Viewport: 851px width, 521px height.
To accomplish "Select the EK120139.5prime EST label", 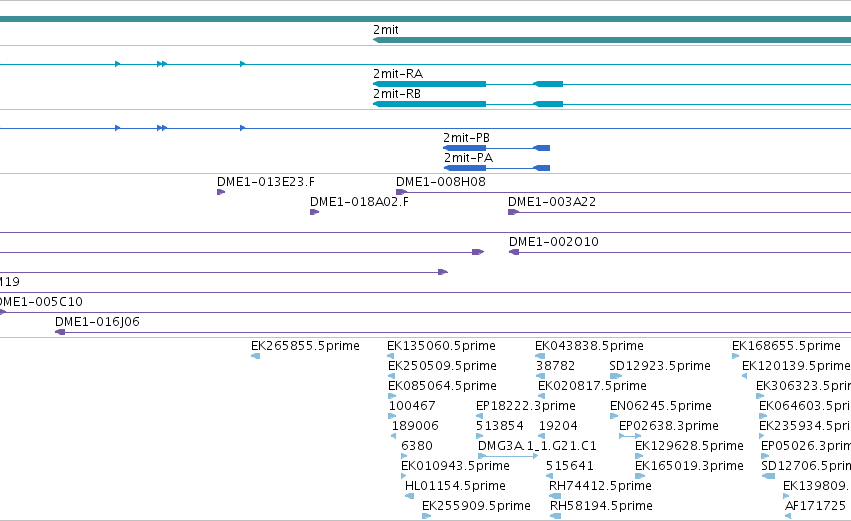I will [796, 366].
